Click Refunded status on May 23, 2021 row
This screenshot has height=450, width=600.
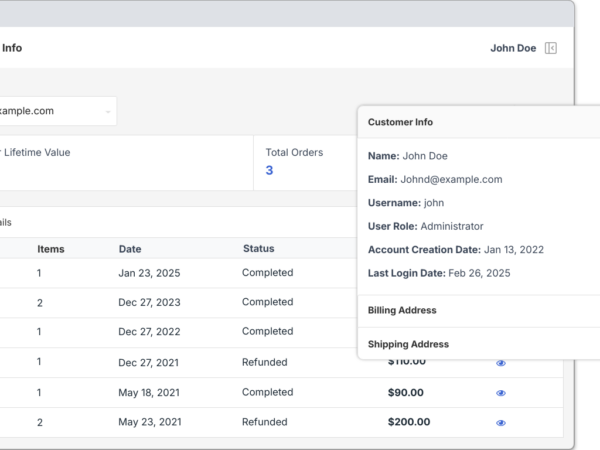pyautogui.click(x=265, y=422)
